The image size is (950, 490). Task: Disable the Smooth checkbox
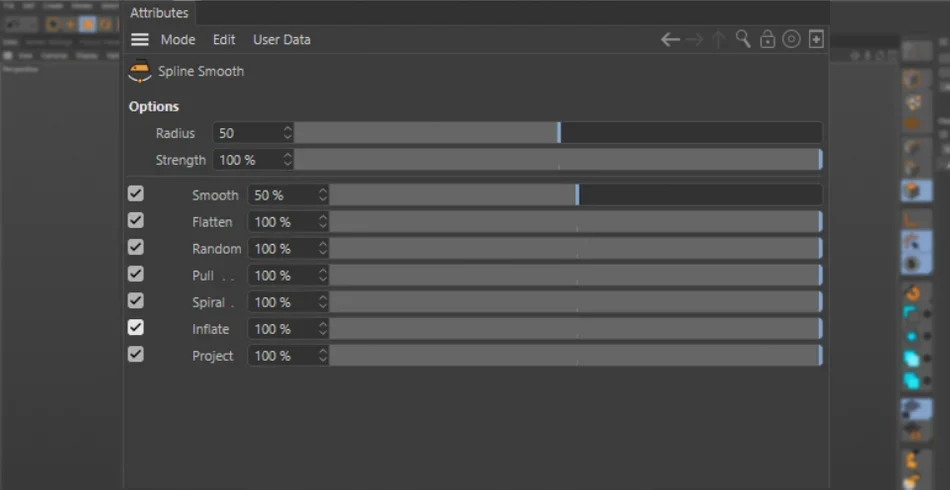coord(136,194)
